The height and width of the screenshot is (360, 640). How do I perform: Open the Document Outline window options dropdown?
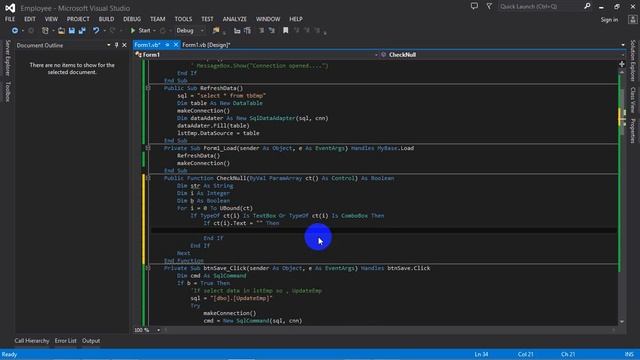[109, 45]
